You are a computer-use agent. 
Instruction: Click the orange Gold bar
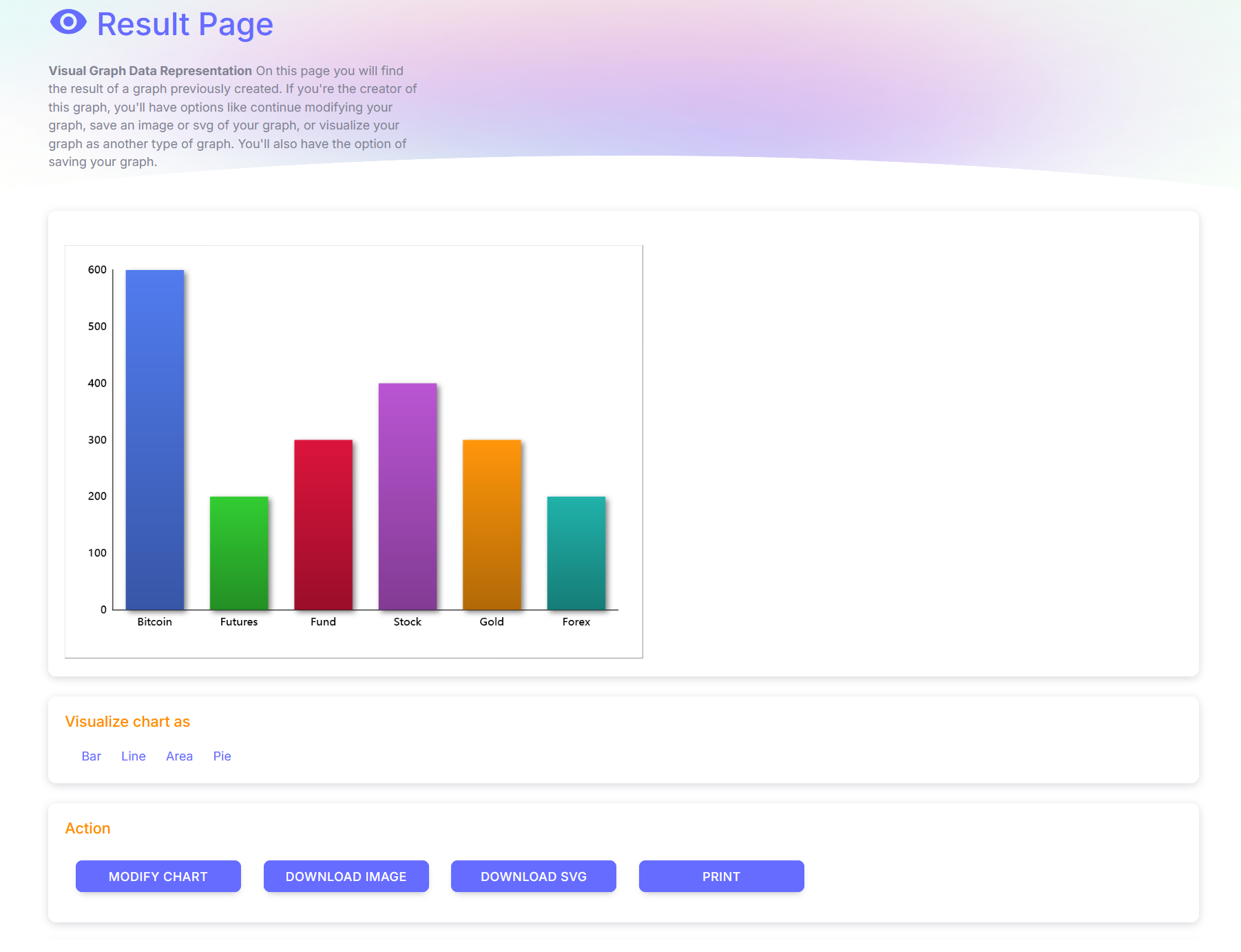coord(492,524)
